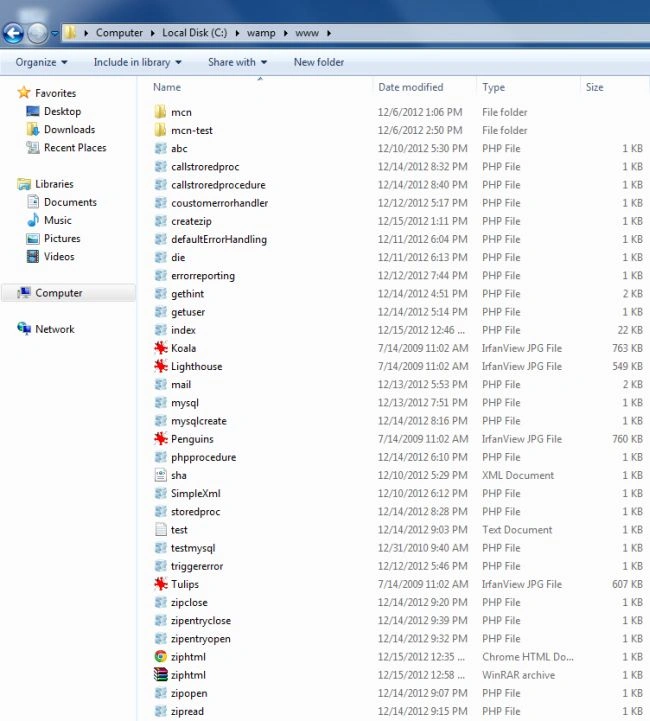Create a New folder

coord(319,62)
